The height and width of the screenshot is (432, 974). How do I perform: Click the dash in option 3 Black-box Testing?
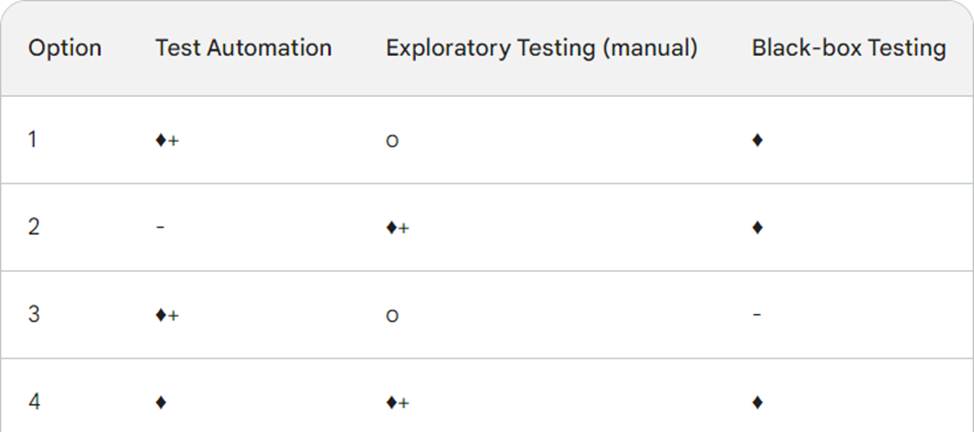pos(757,315)
